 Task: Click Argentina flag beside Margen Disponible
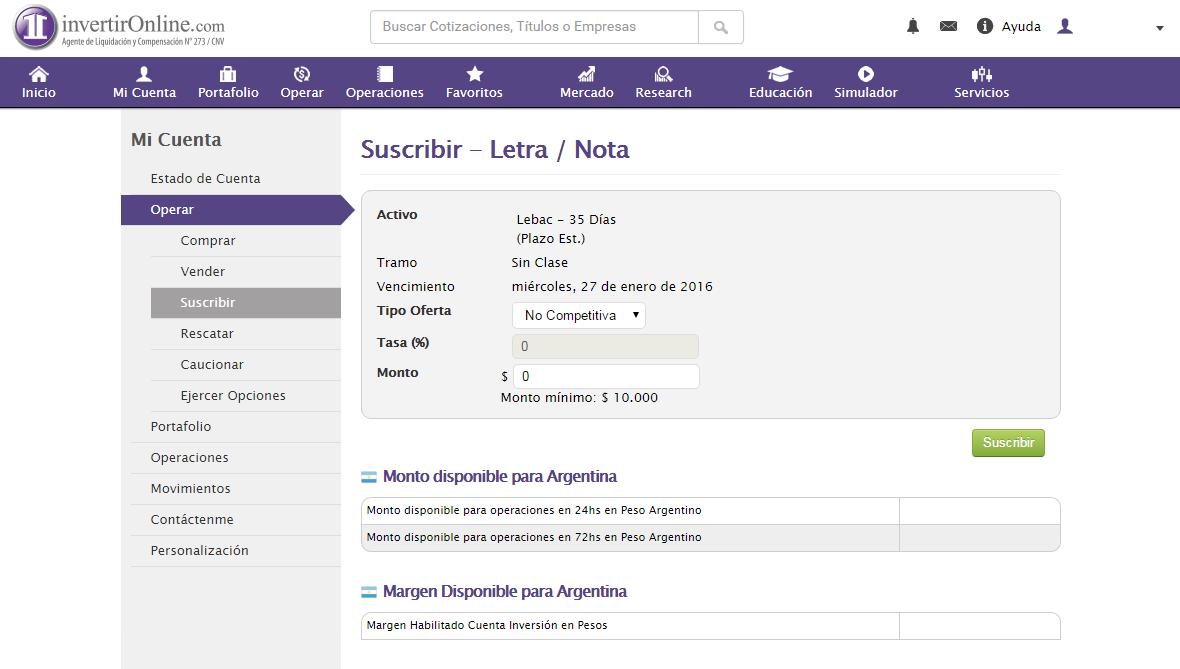pyautogui.click(x=369, y=592)
